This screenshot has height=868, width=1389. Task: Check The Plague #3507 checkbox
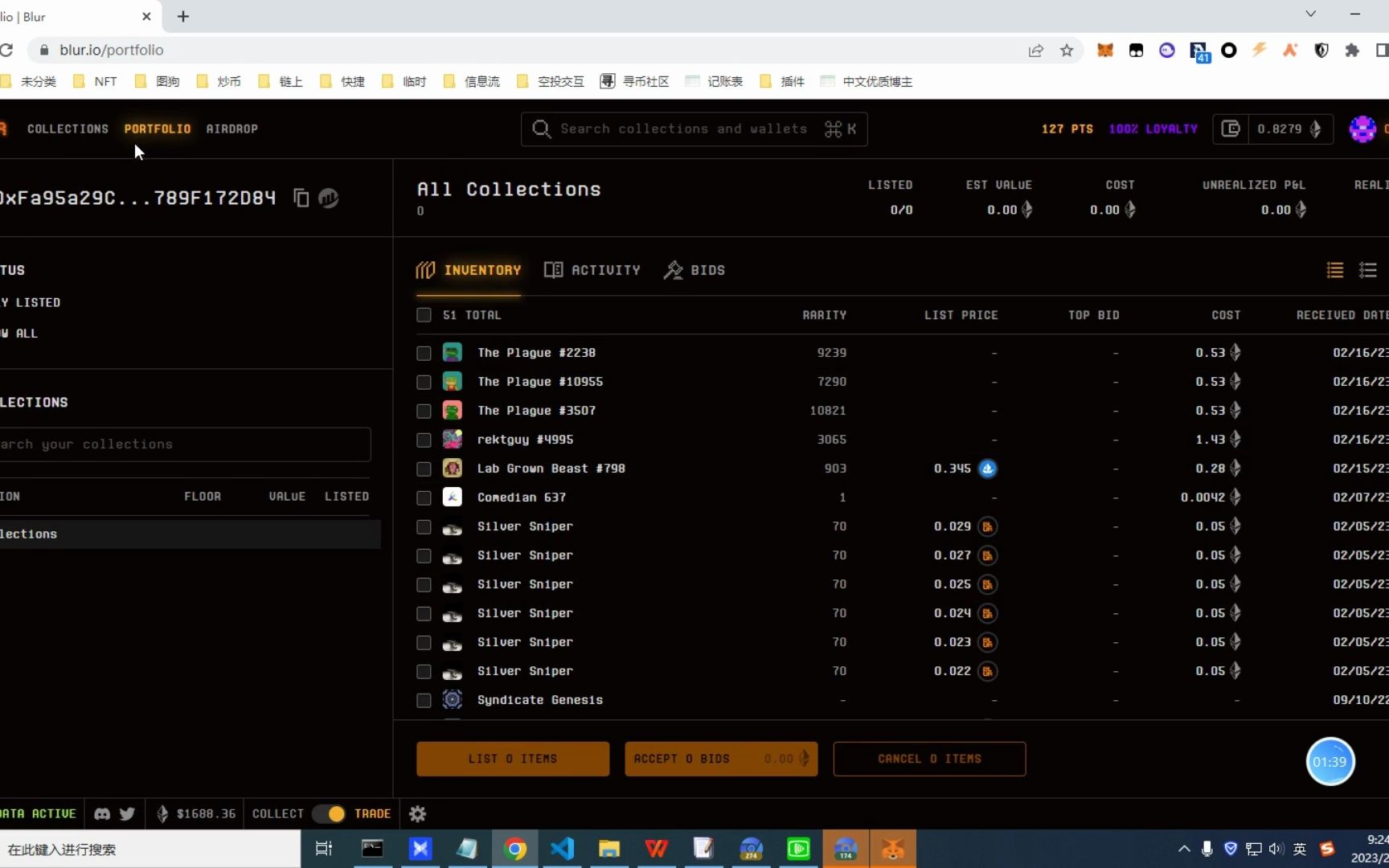click(x=424, y=411)
